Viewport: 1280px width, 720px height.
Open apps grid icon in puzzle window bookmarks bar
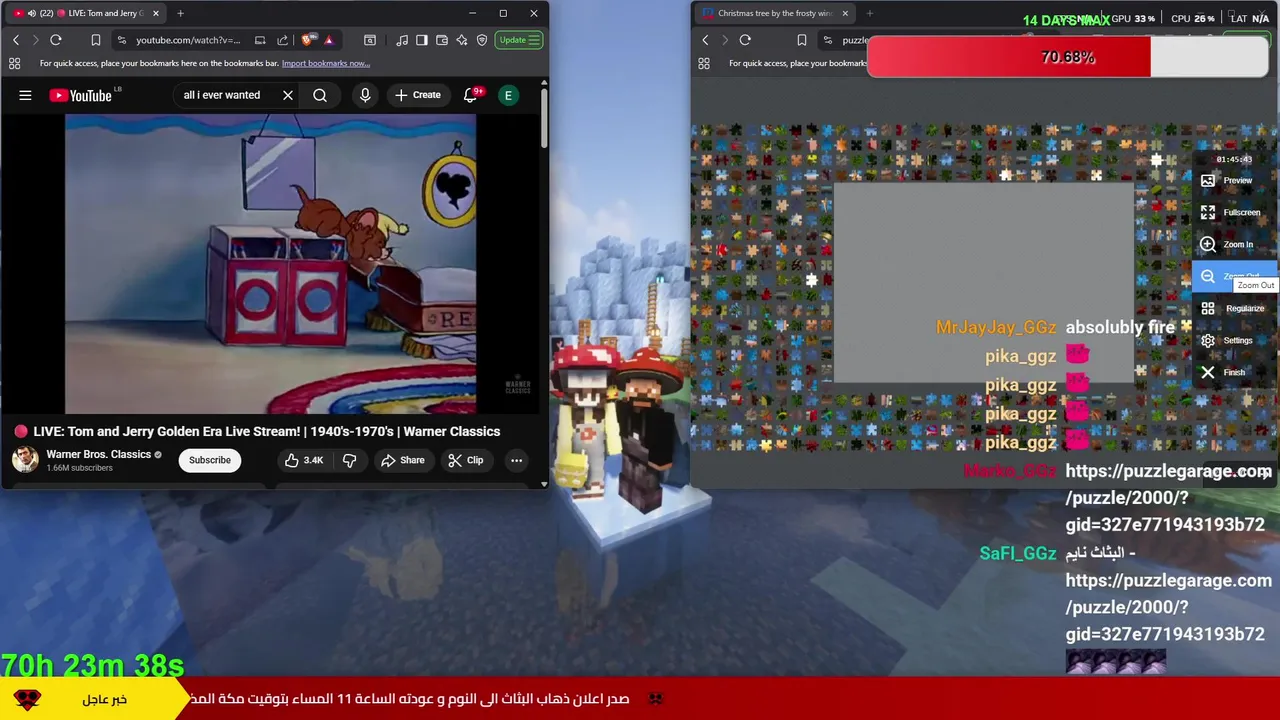704,63
